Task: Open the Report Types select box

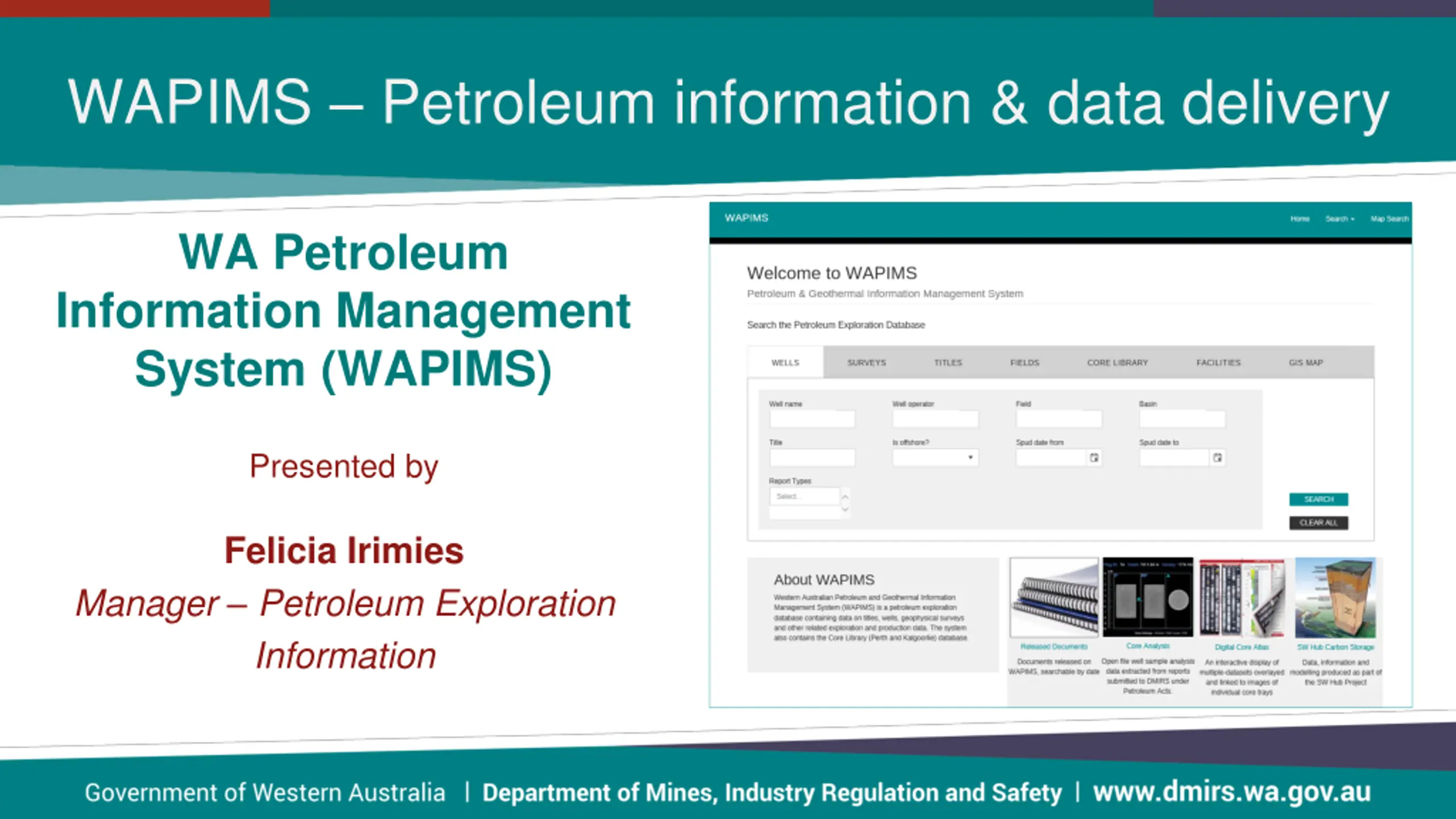Action: pos(805,497)
